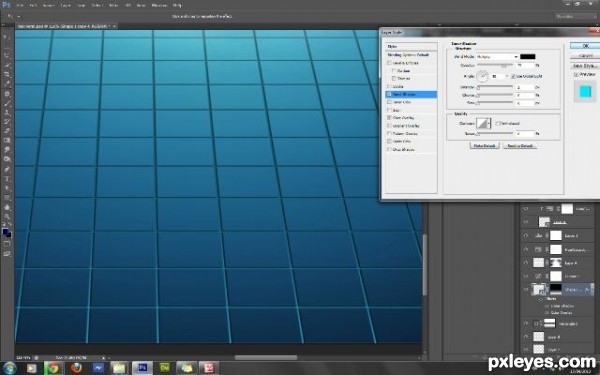Click the canvas horizontal scrollbar
Viewport: 600px width, 375px height.
(266, 357)
